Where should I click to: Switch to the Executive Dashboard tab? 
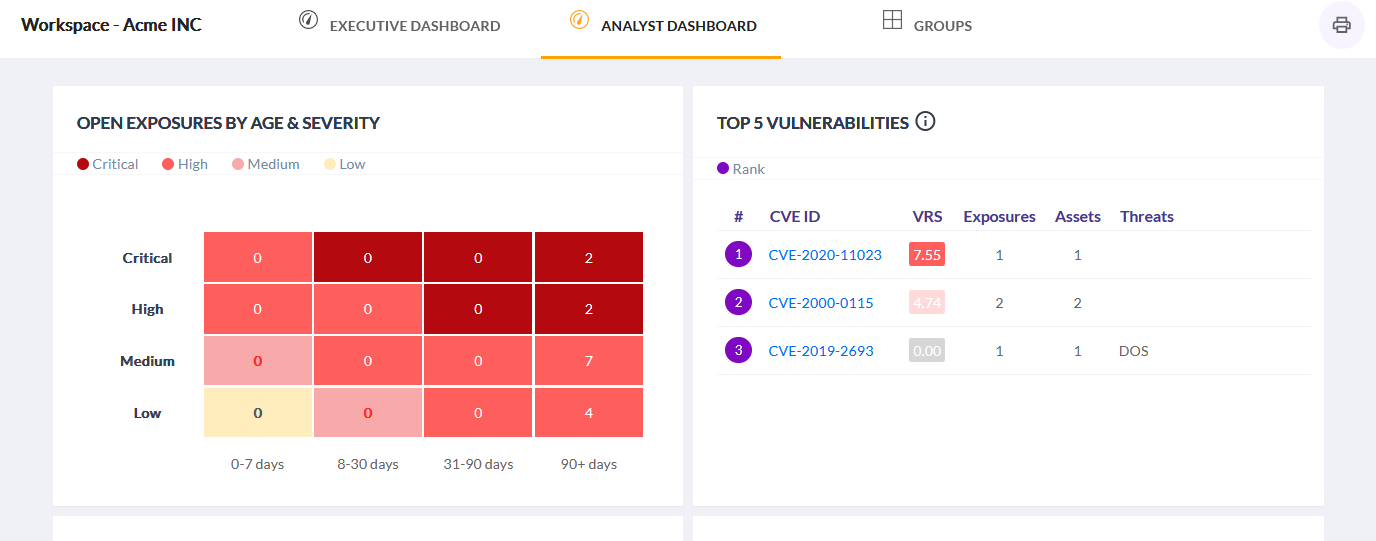pos(414,26)
